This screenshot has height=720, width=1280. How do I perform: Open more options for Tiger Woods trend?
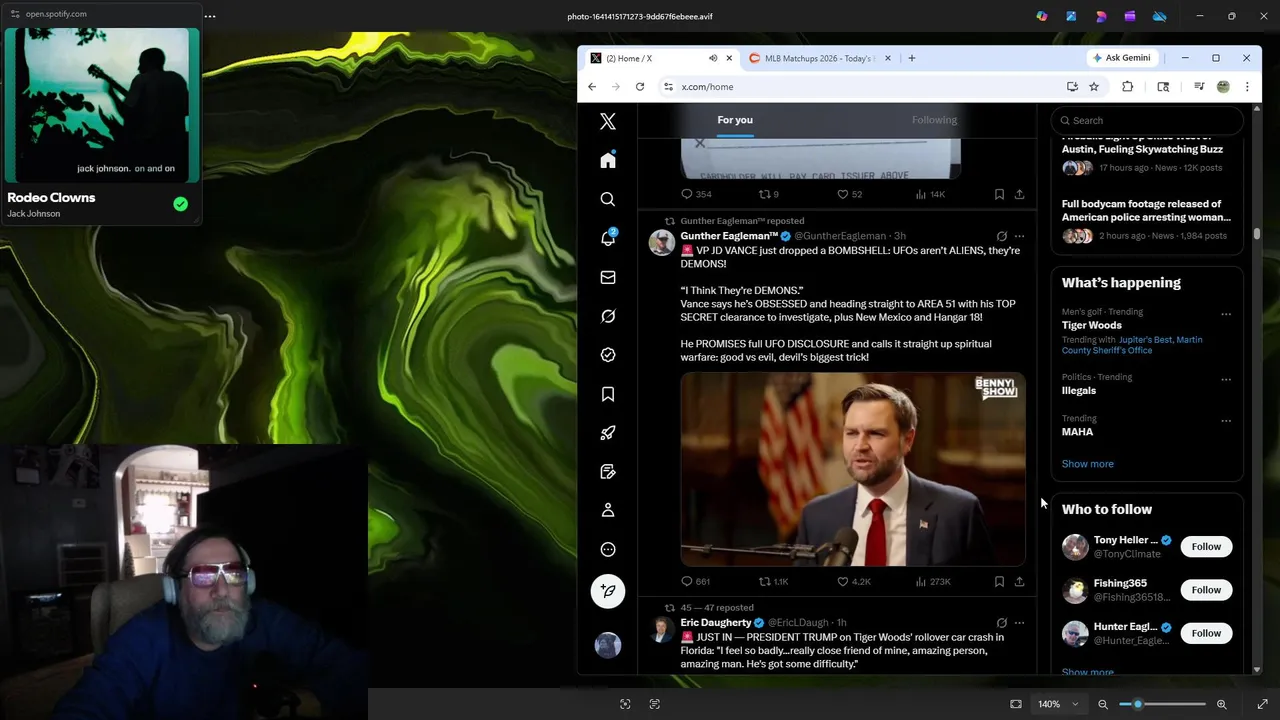coord(1226,314)
